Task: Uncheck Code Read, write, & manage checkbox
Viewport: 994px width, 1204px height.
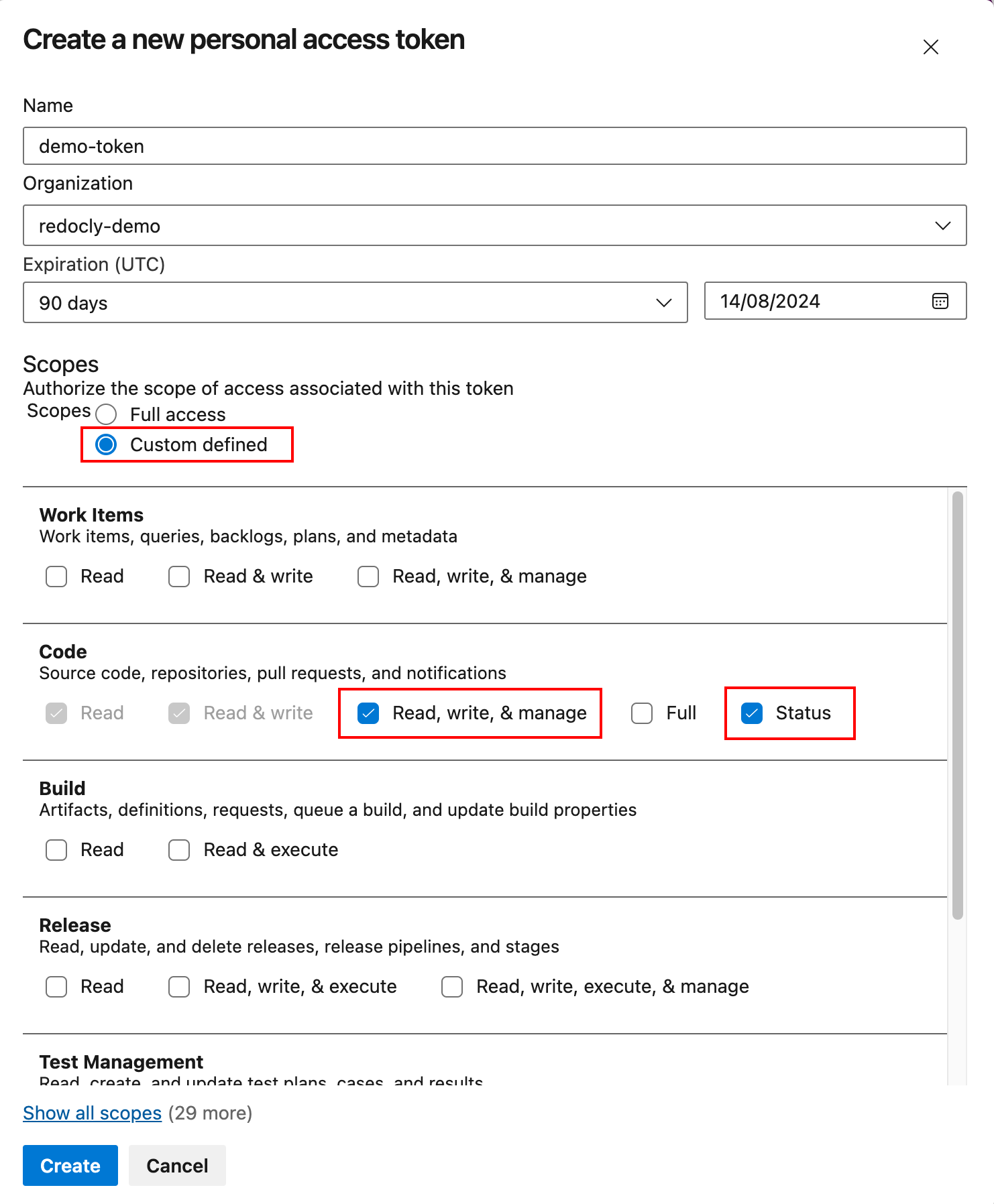Action: tap(368, 713)
